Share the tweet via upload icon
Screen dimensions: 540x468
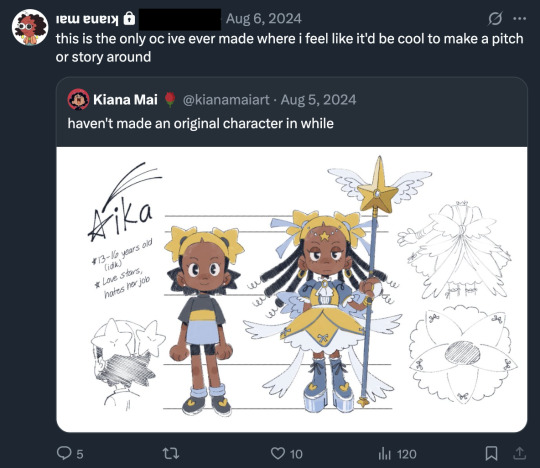[x=519, y=453]
